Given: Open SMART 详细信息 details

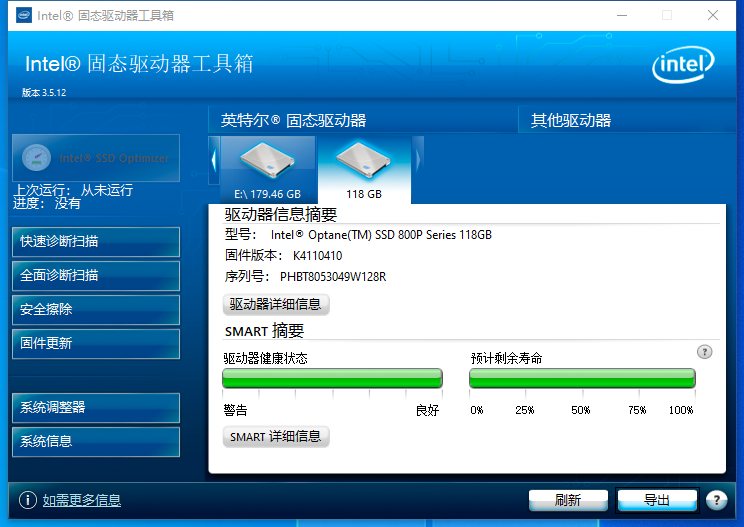Looking at the screenshot, I should [x=276, y=436].
